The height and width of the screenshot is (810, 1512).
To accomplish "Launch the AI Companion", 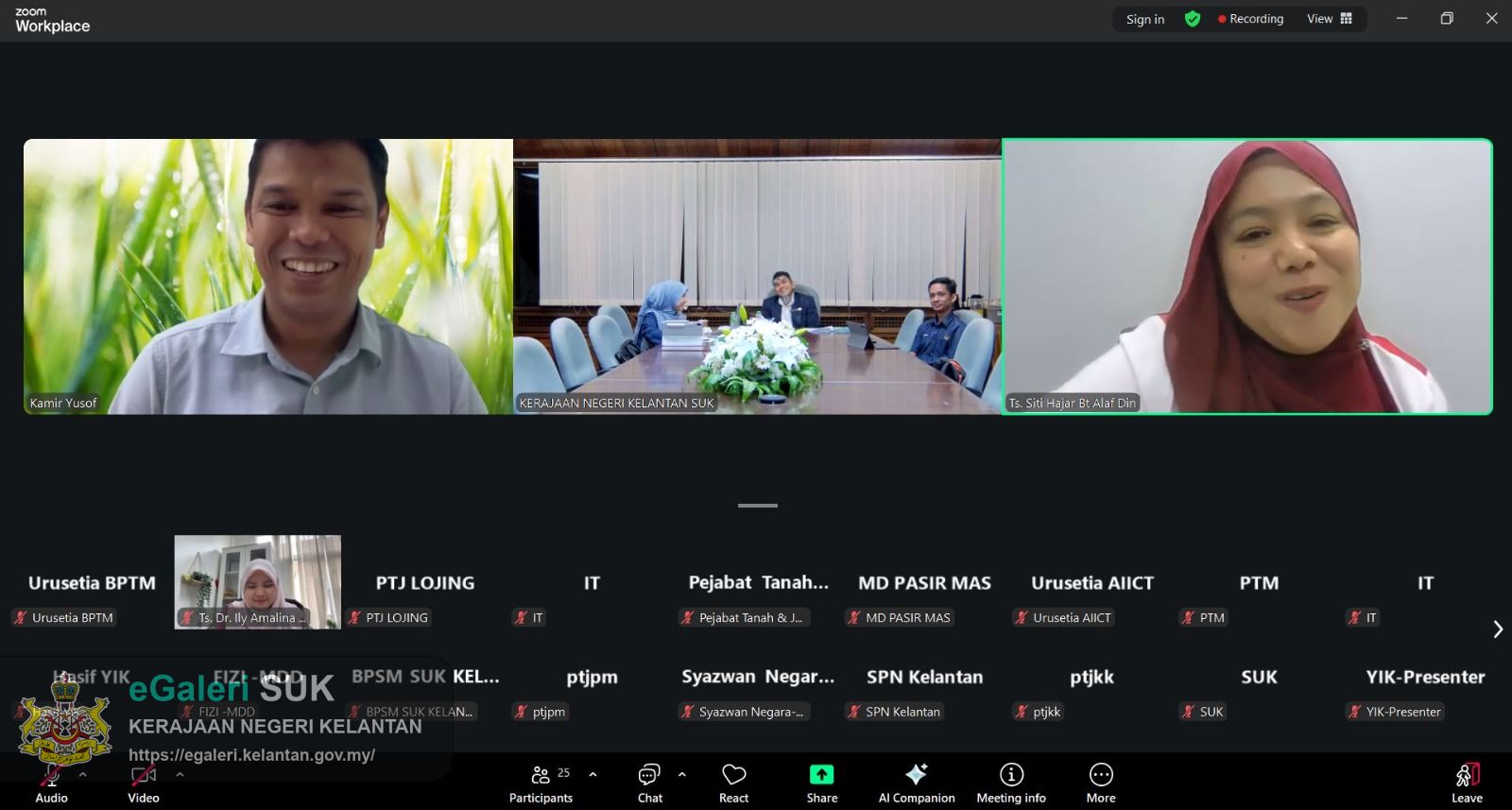I will click(x=917, y=784).
